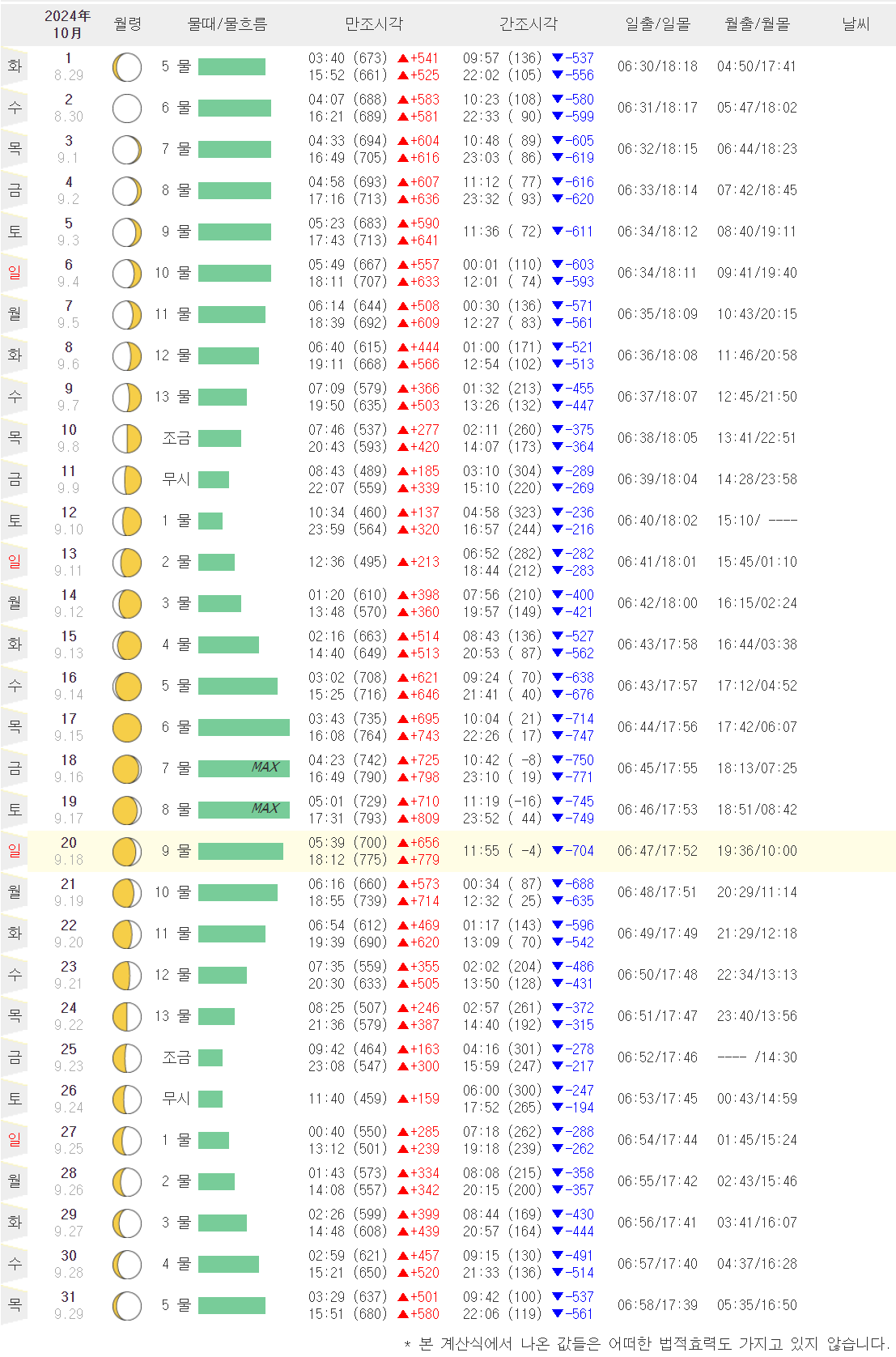Click sunrise/sunset value 06:30/18:18
Viewport: 896px width, 1357px height.
pos(657,66)
